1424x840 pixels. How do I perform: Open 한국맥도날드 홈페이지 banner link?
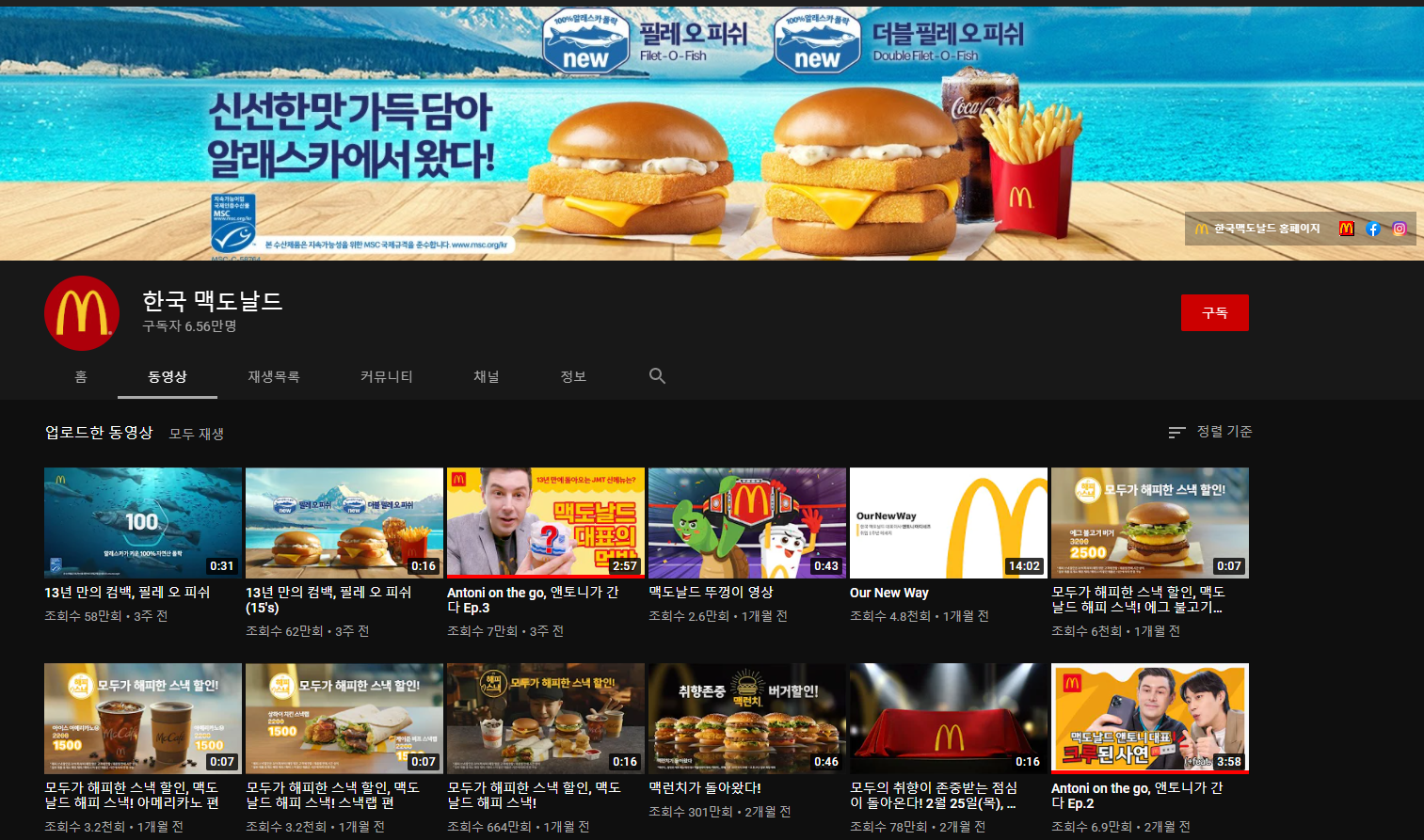(x=1267, y=229)
